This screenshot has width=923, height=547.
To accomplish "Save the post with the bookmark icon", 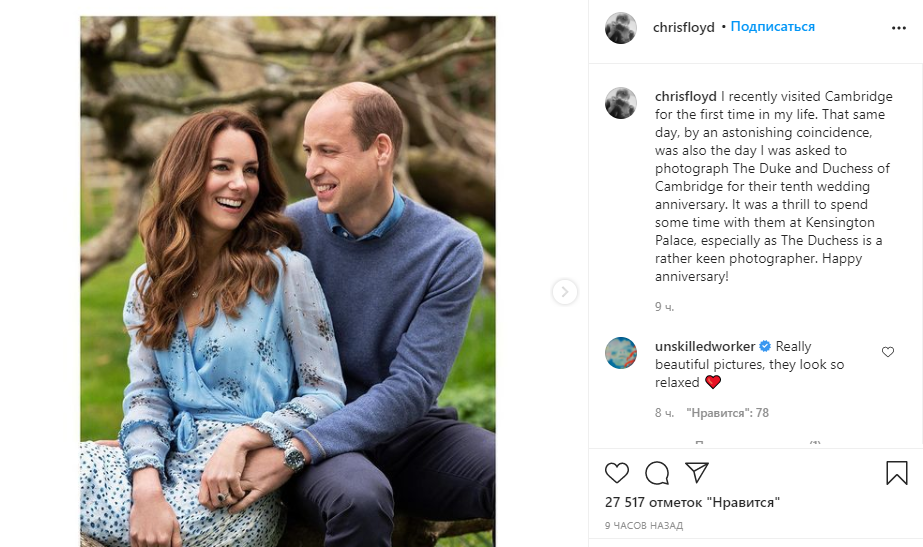I will (x=897, y=472).
